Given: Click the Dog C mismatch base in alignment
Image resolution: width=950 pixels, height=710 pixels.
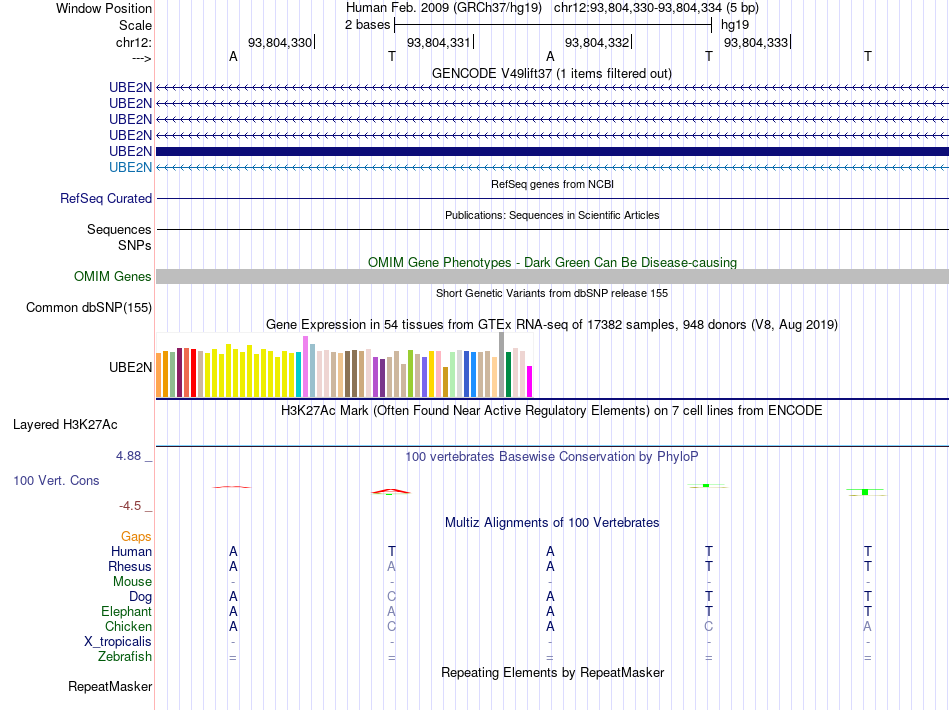Looking at the screenshot, I should [x=391, y=597].
